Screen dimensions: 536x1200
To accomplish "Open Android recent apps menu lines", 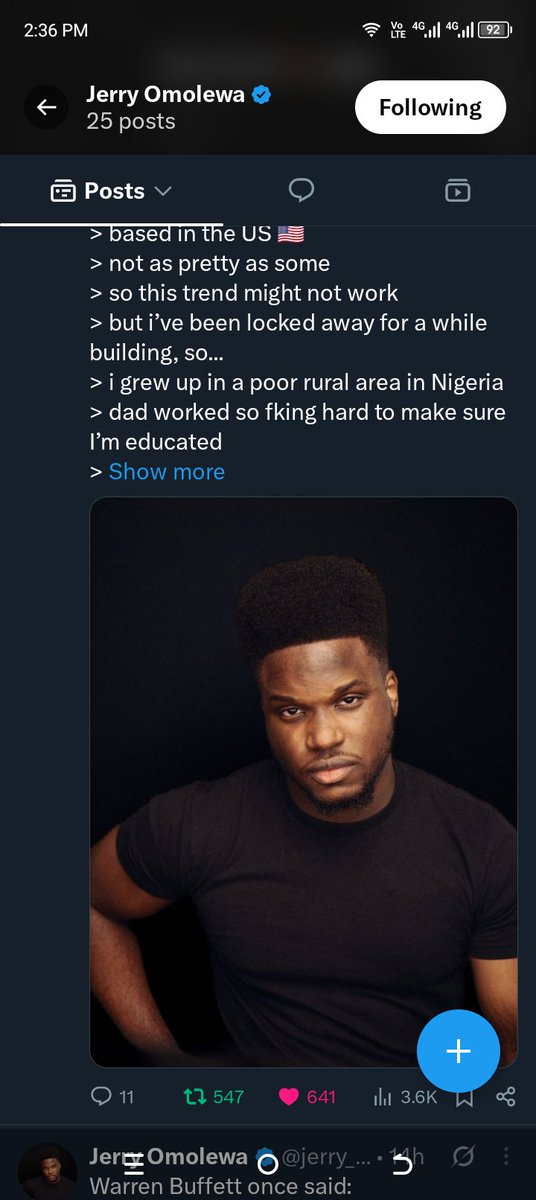I will click(x=134, y=1163).
